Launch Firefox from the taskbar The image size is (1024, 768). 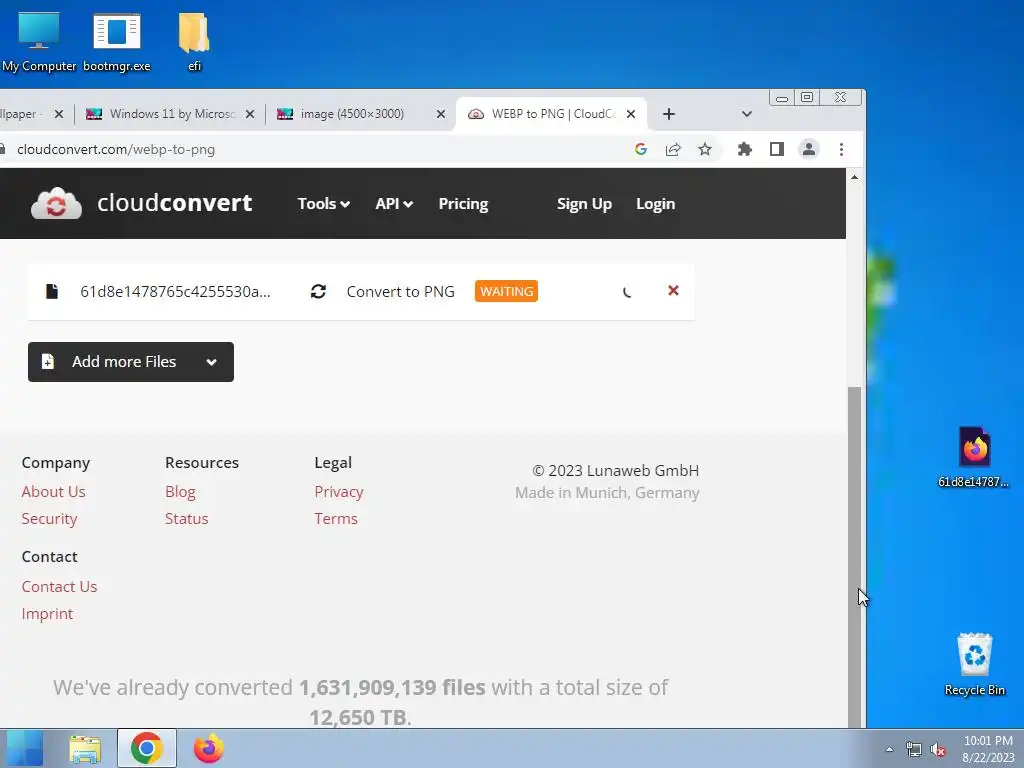click(x=209, y=748)
